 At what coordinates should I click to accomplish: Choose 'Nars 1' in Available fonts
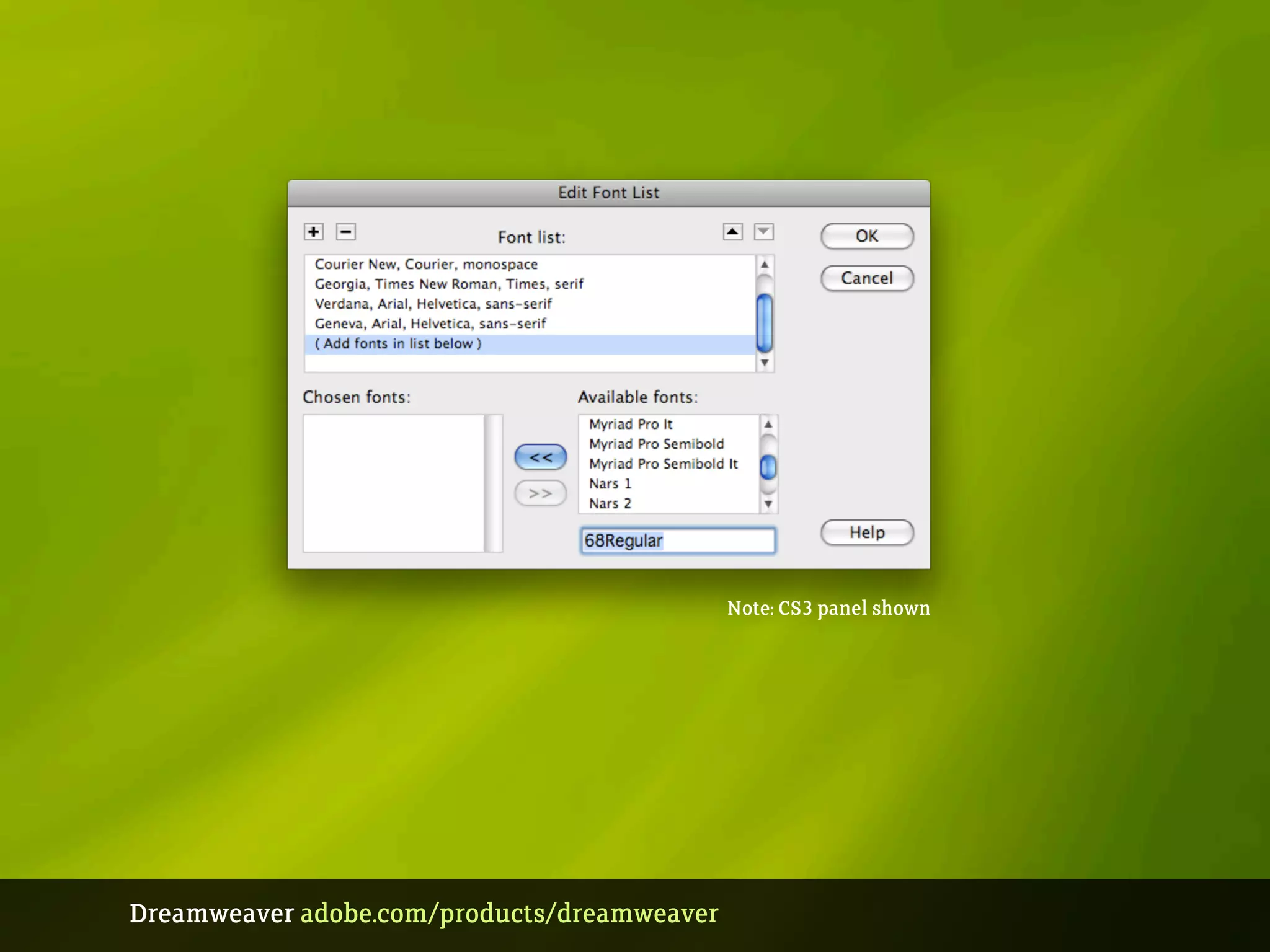point(668,483)
